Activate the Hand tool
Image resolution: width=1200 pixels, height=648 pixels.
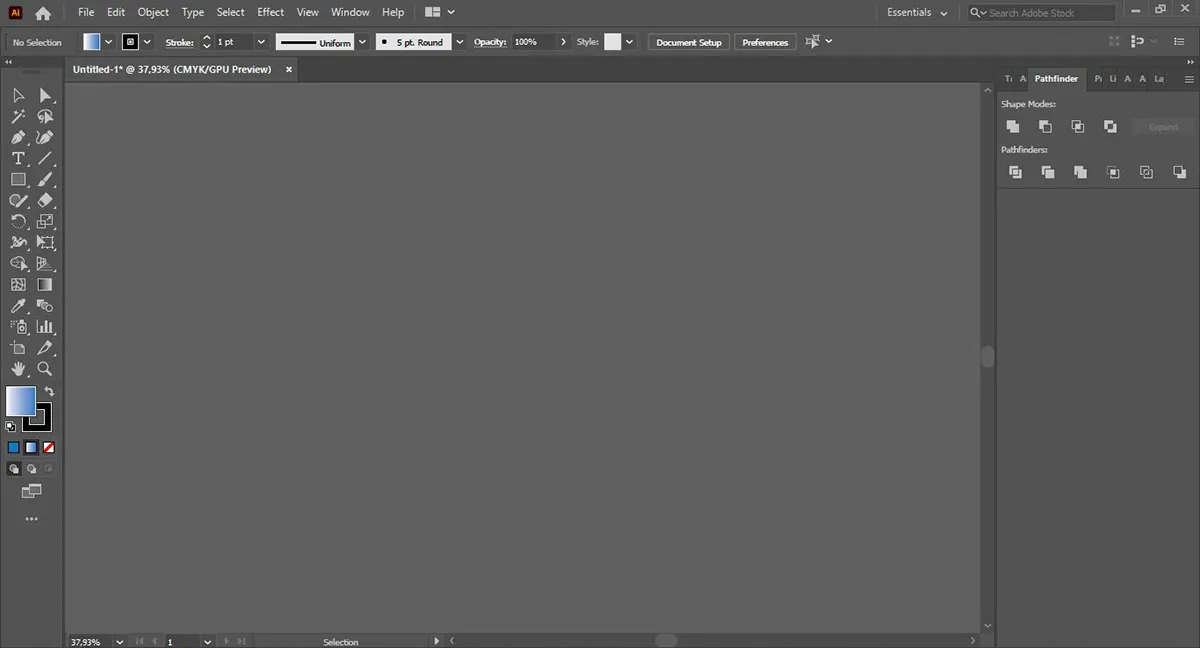click(18, 369)
